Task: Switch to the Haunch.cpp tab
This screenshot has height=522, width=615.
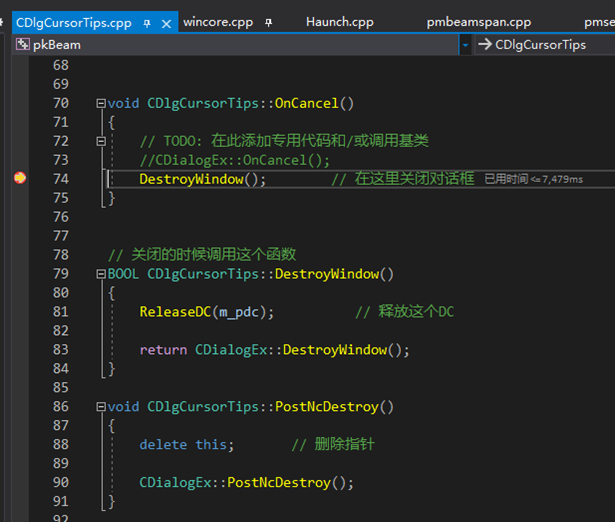Action: (339, 22)
